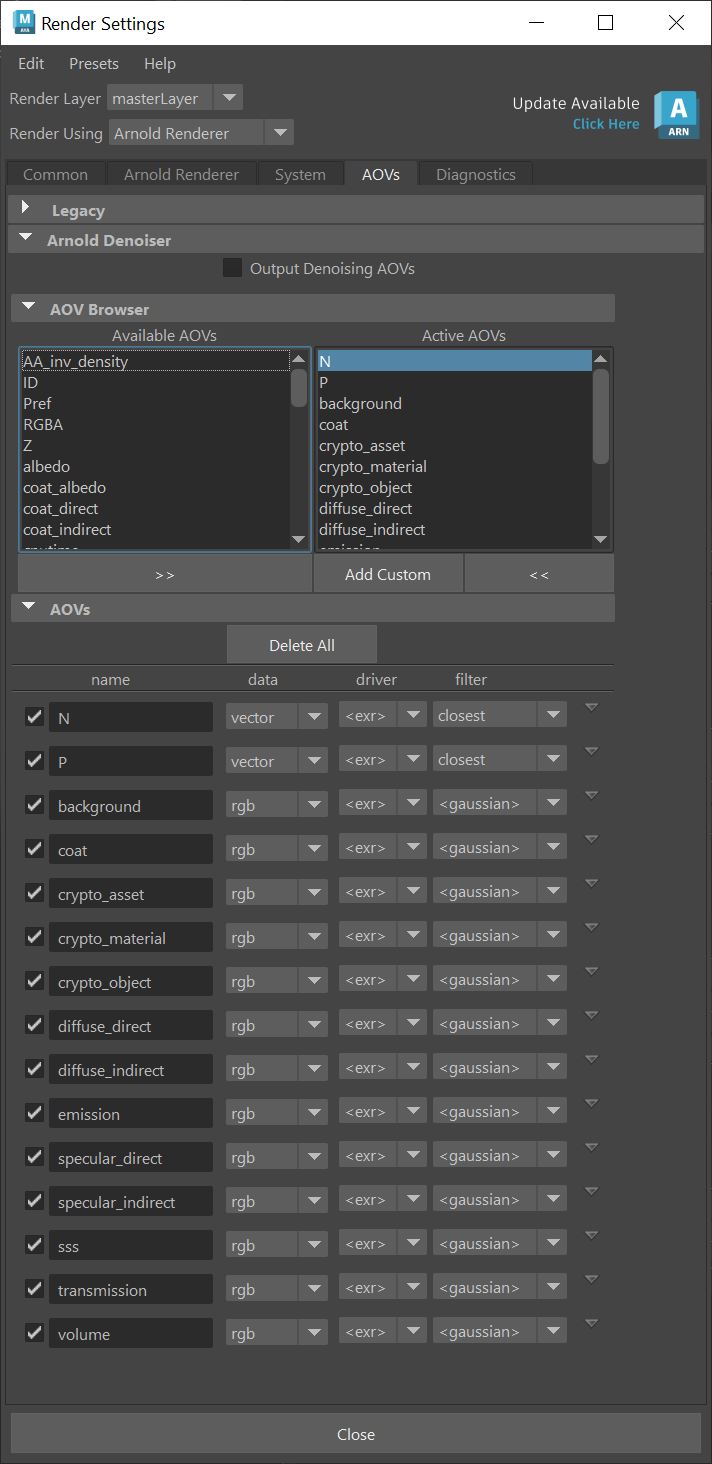Click the >> add AOV arrow button
This screenshot has width=712, height=1464.
click(x=165, y=574)
